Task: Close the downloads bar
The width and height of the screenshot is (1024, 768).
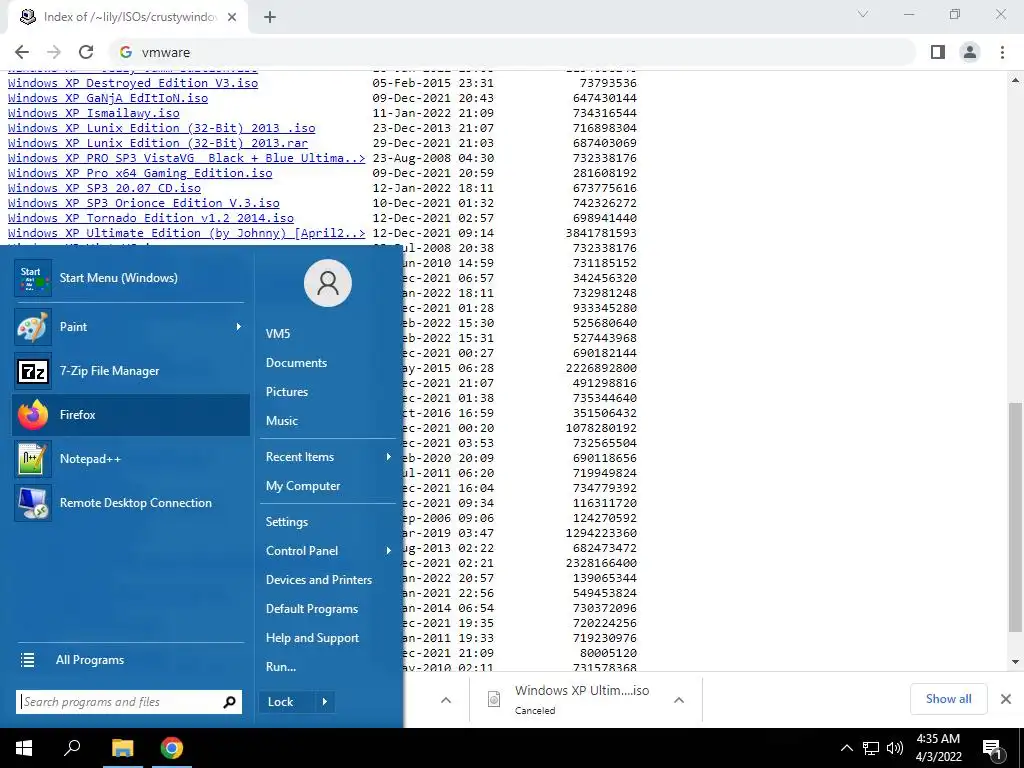Action: click(x=1006, y=699)
